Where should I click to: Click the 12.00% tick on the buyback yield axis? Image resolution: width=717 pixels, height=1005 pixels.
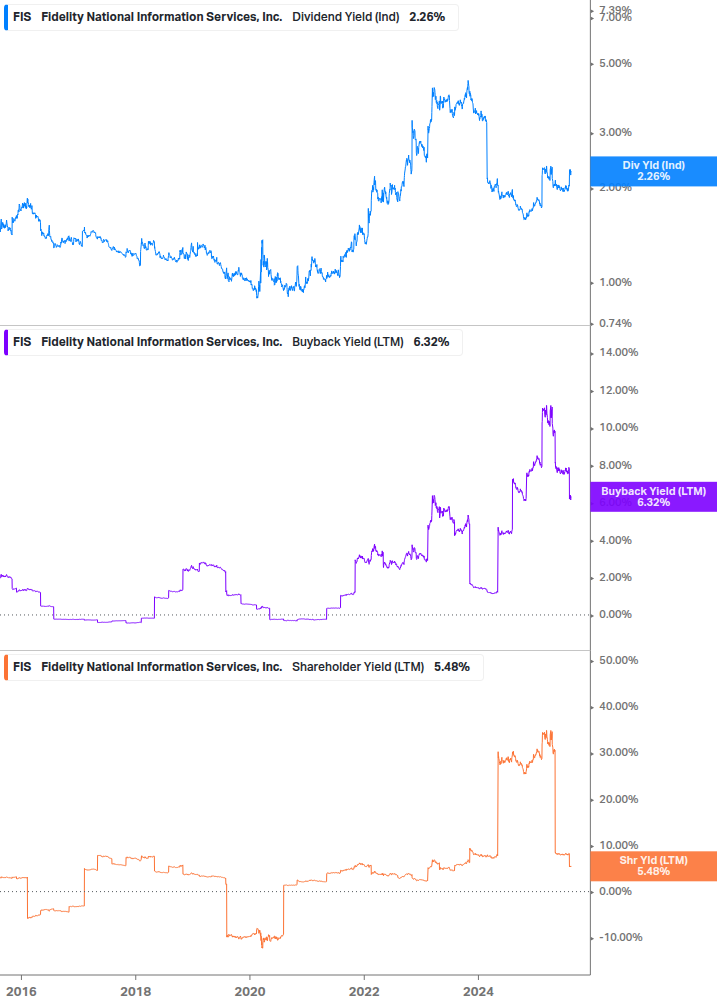[x=618, y=390]
